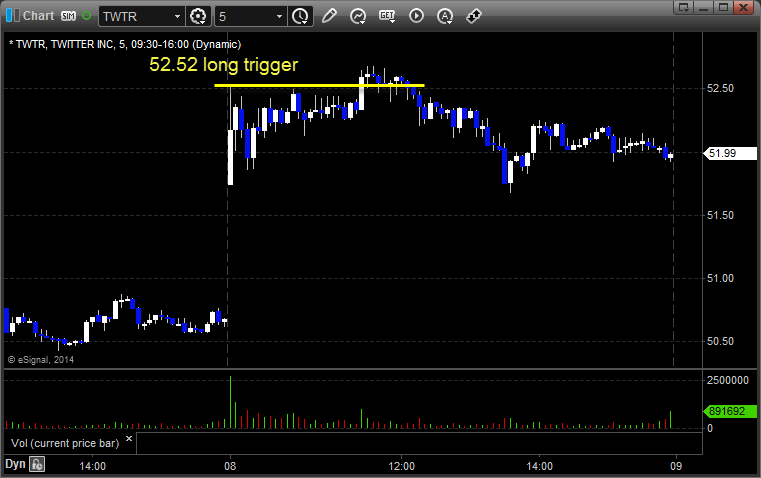
Task: Select the yellow trigger line
Action: coord(319,85)
